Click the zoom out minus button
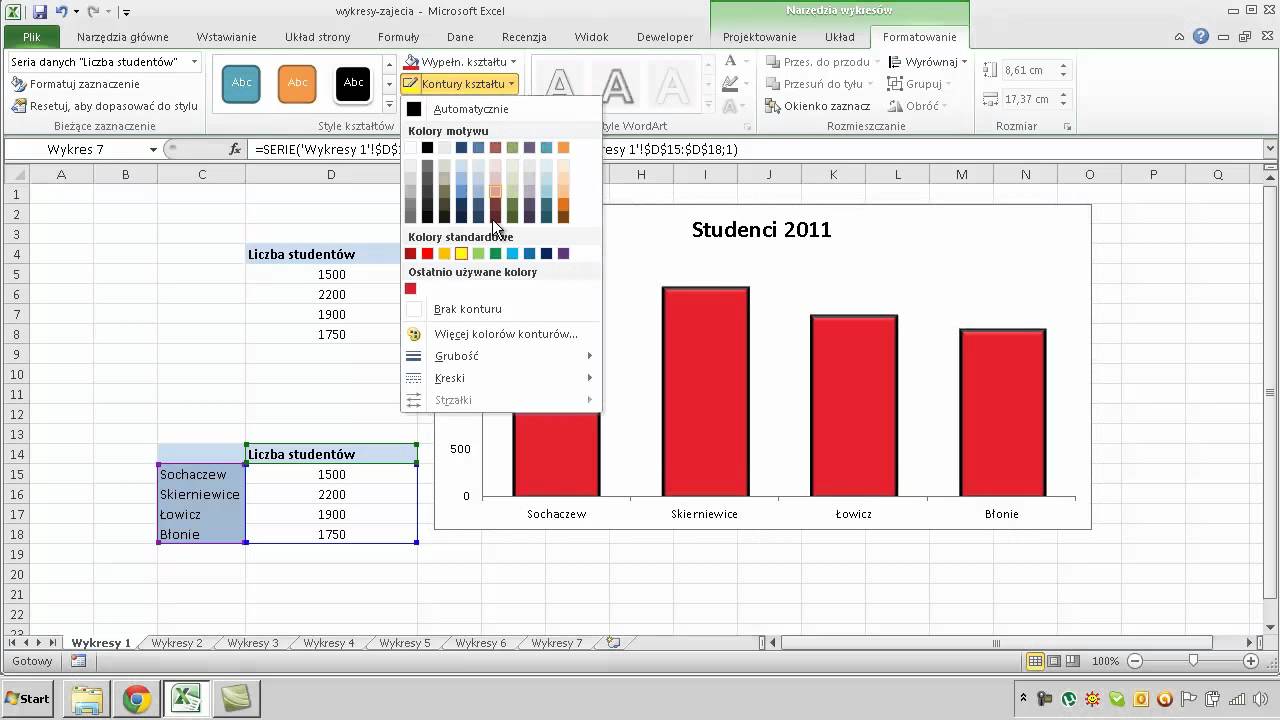 [1134, 661]
